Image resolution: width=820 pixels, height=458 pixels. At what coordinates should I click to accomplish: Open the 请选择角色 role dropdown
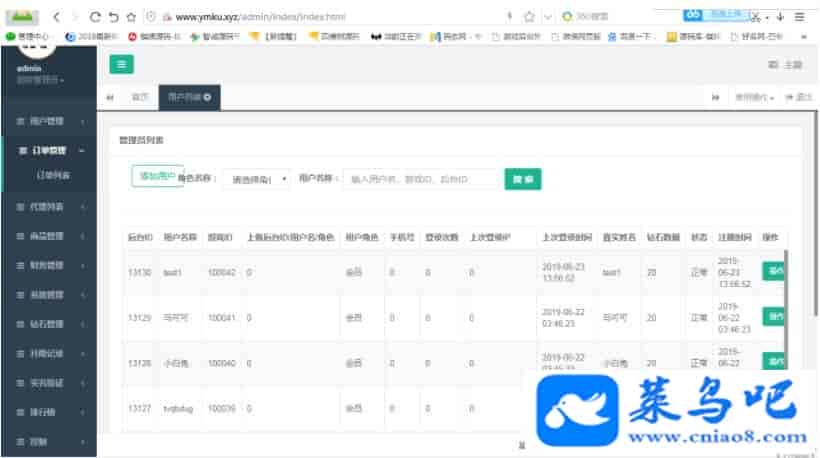coord(257,180)
